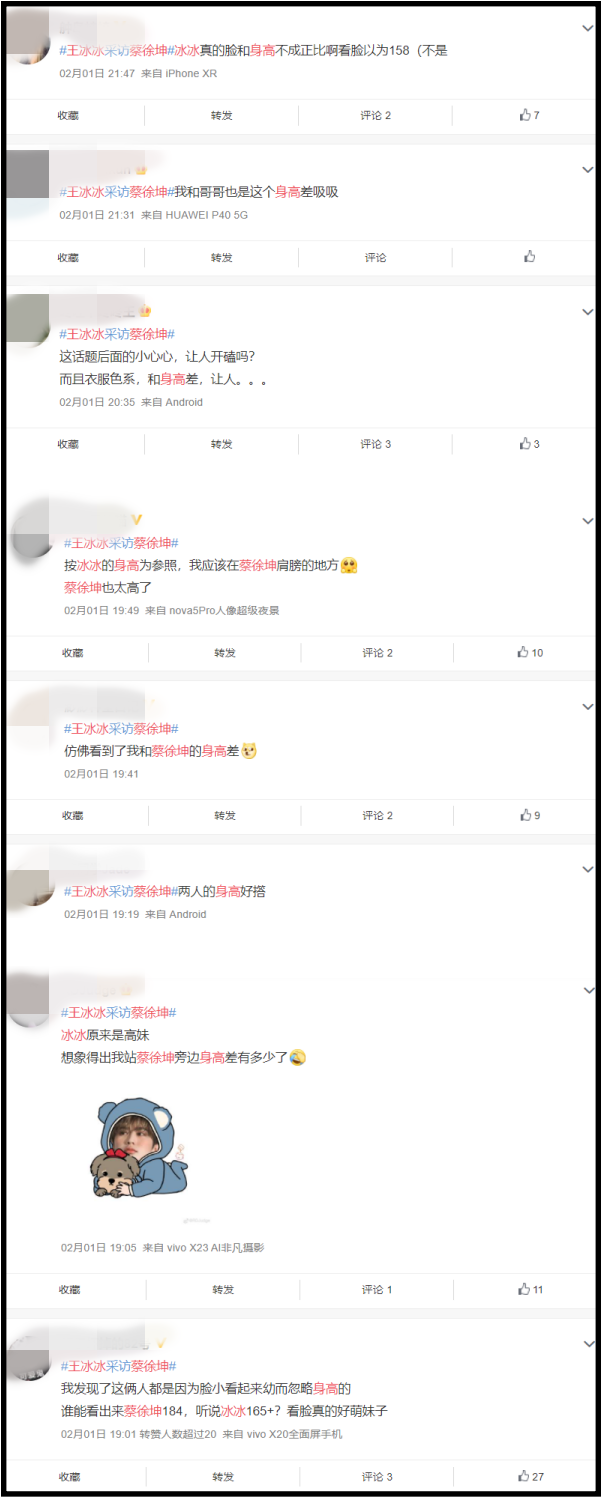Expand options chevron on the iPhone XR post
The width and height of the screenshot is (602, 1498).
click(x=587, y=29)
